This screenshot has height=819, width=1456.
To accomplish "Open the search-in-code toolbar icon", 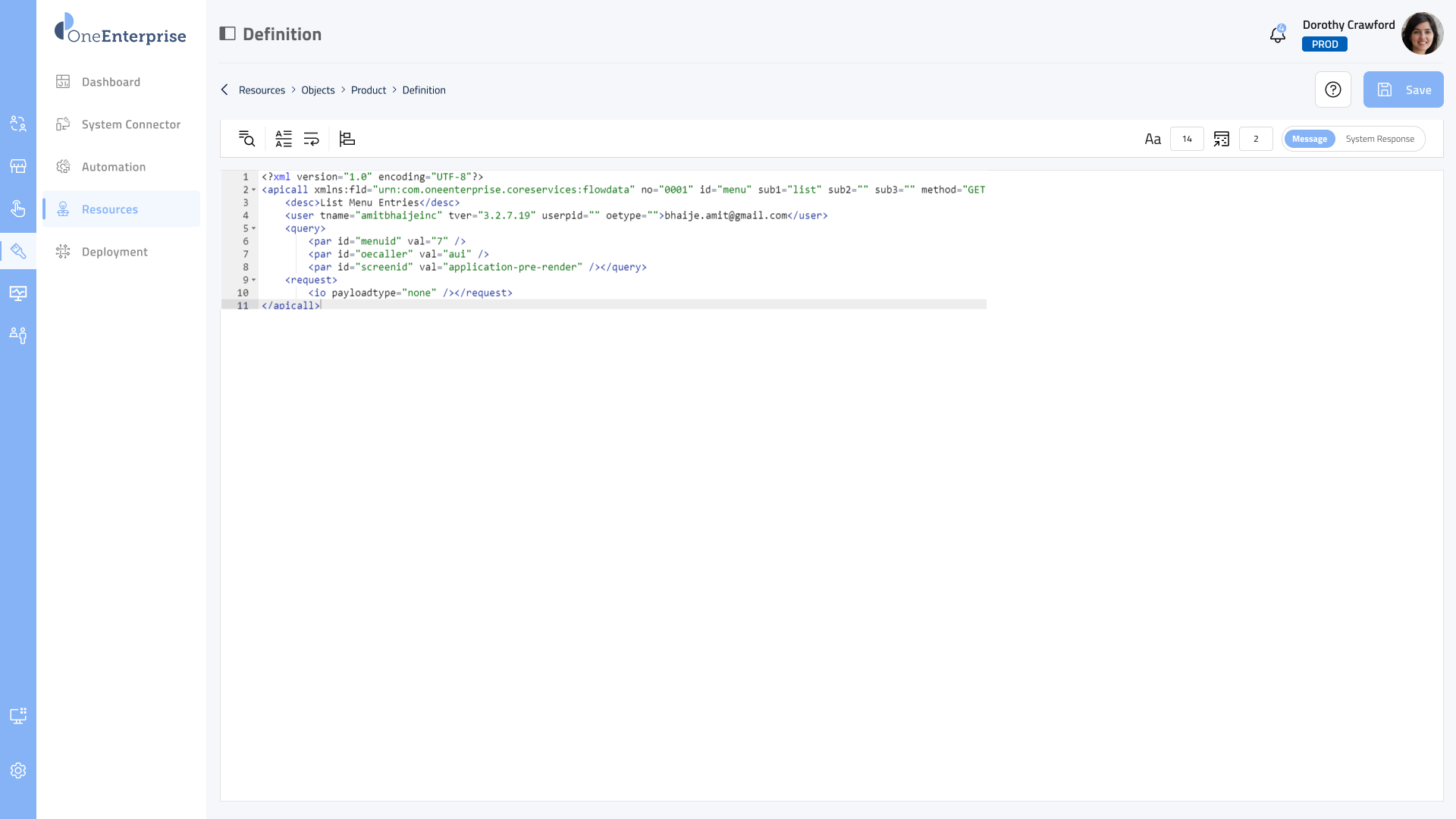I will tap(246, 139).
